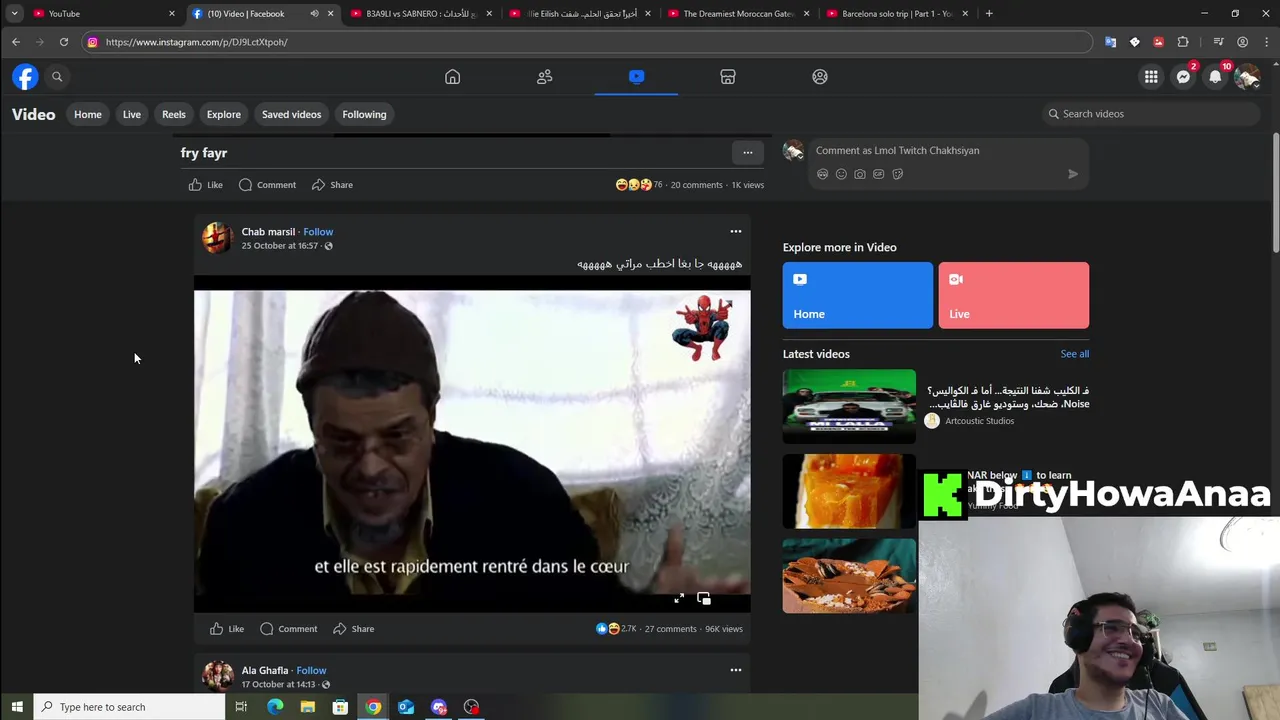
Task: Open the Facebook search magnifier
Action: [x=57, y=77]
